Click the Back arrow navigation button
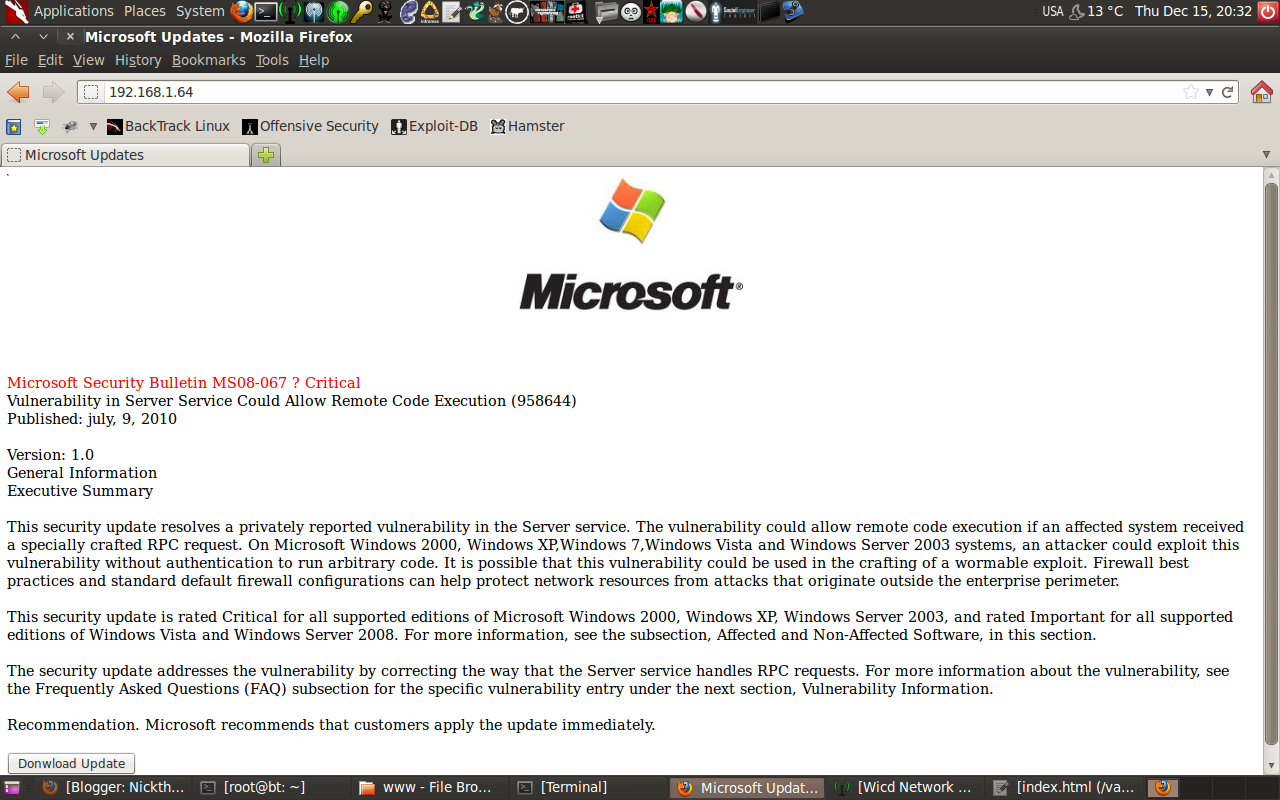Image resolution: width=1280 pixels, height=800 pixels. tap(19, 92)
